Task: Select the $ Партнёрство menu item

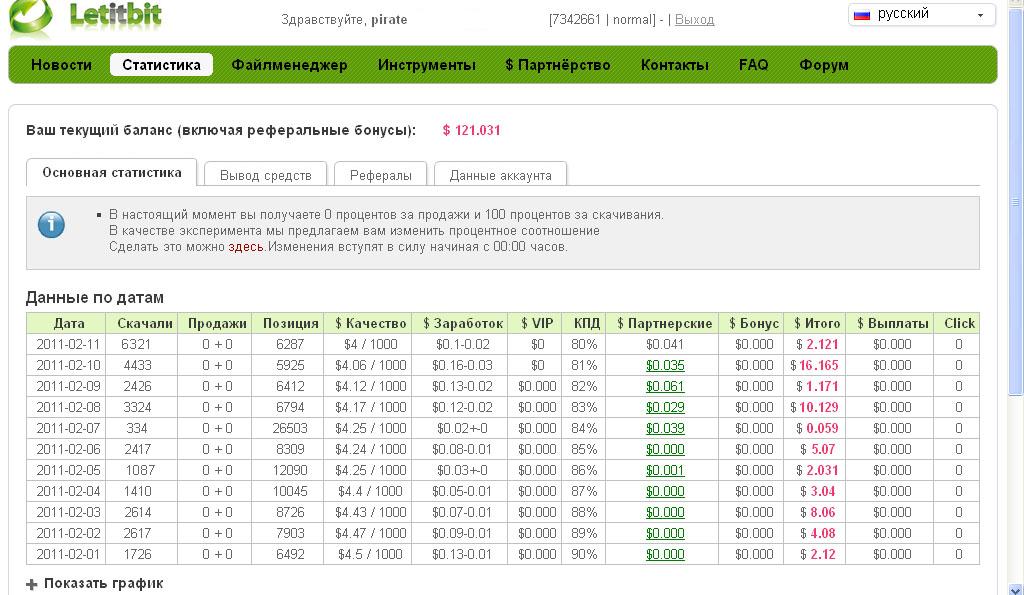Action: point(557,65)
